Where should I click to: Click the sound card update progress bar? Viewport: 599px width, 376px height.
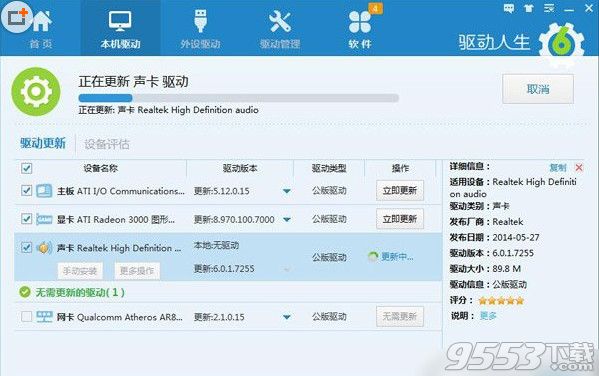[x=238, y=98]
